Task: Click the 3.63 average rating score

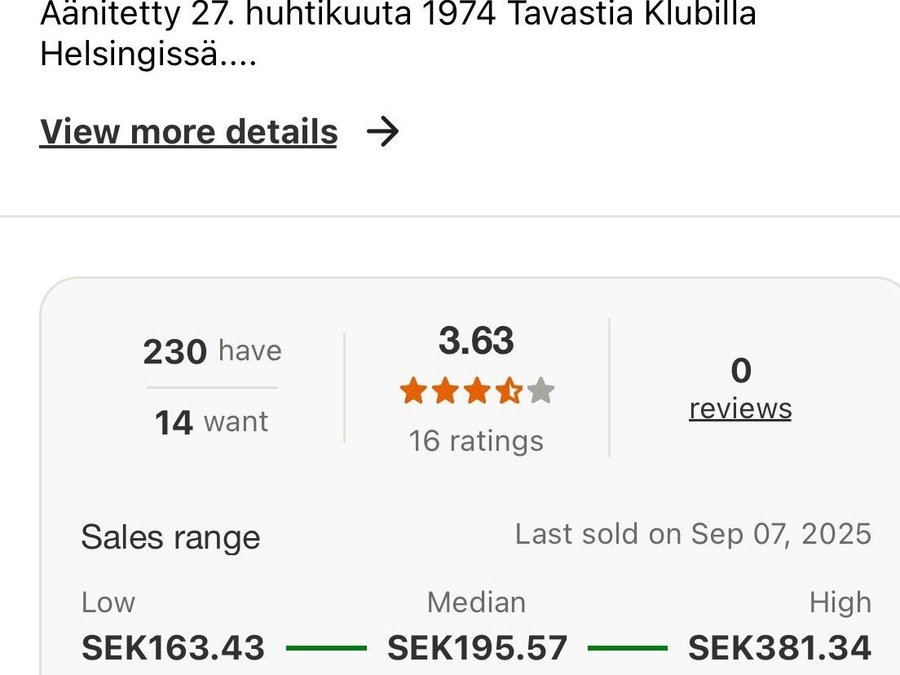Action: [x=476, y=341]
